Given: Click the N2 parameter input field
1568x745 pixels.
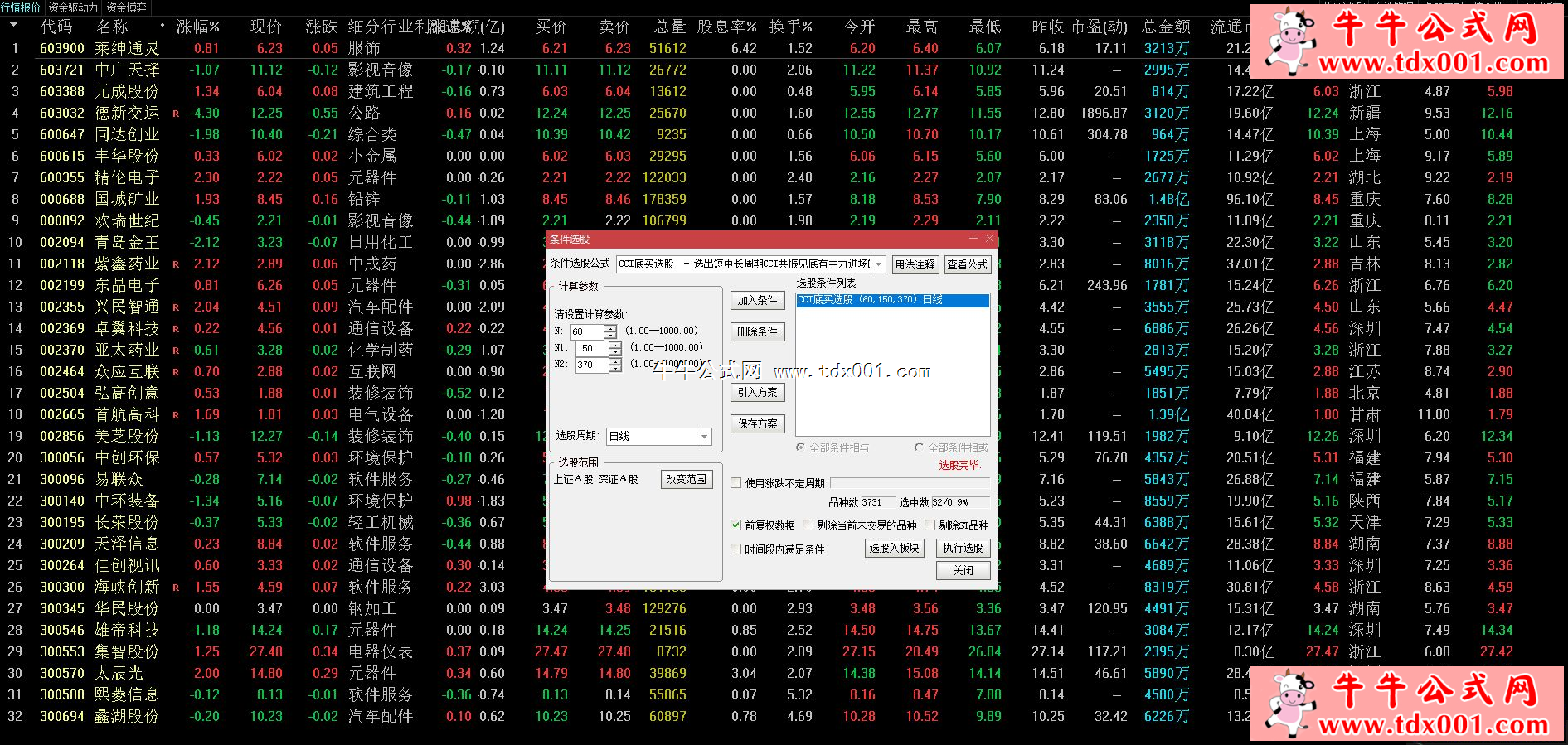Looking at the screenshot, I should (592, 365).
